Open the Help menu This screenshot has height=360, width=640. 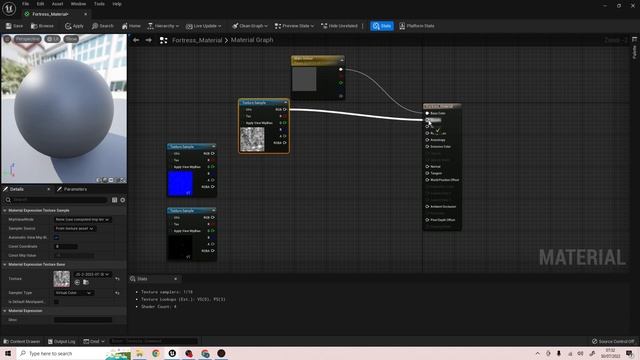117,4
